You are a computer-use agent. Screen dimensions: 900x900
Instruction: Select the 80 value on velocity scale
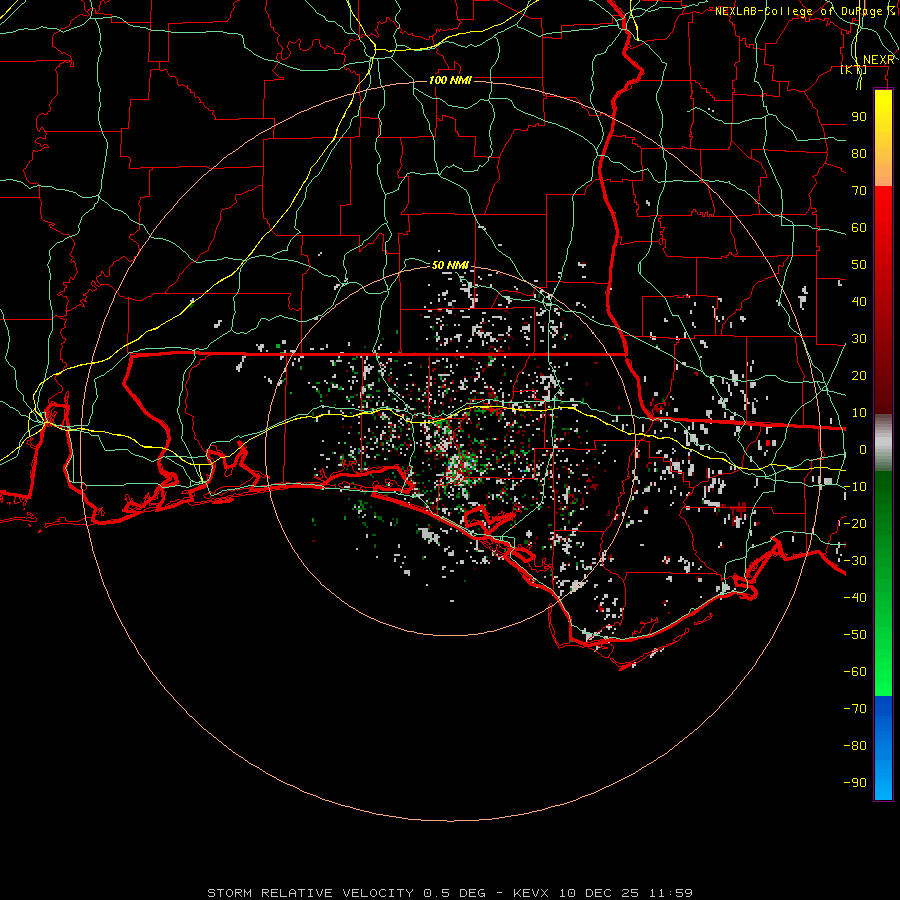[x=859, y=154]
